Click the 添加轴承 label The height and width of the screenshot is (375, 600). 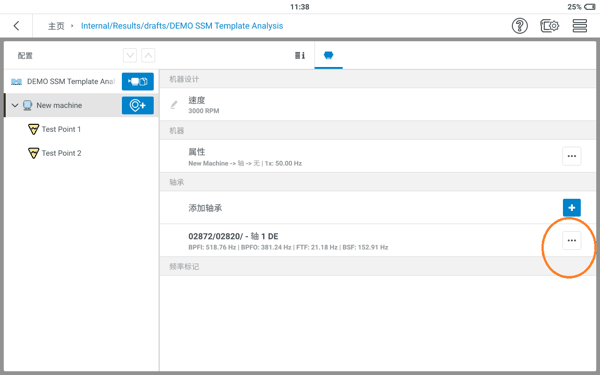tap(205, 208)
